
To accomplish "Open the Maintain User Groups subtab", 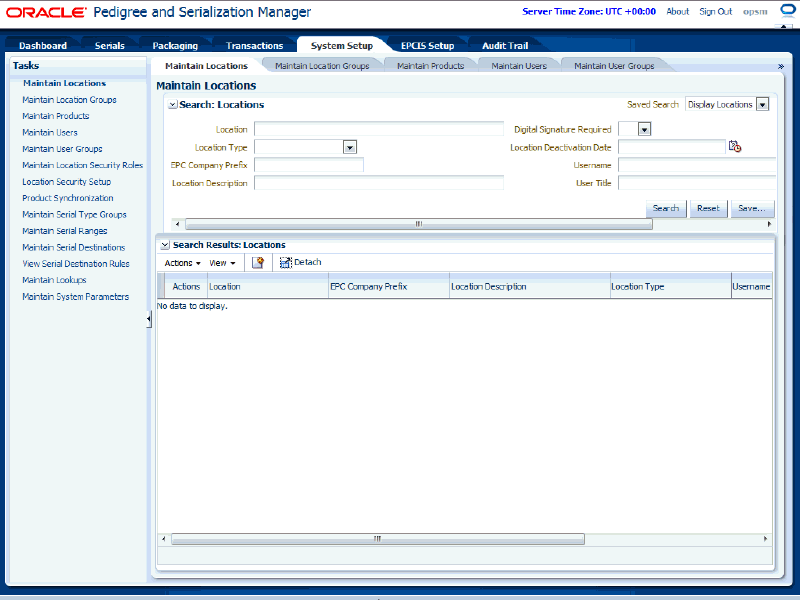I will click(614, 66).
